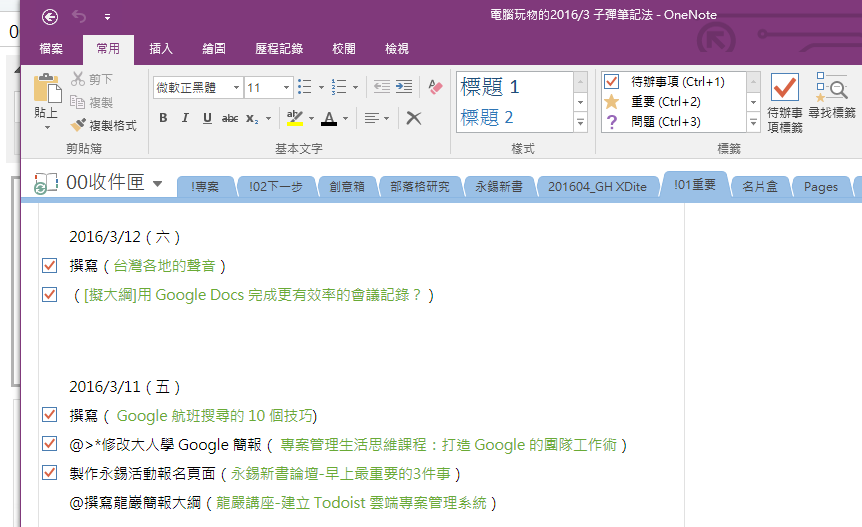The width and height of the screenshot is (862, 527).
Task: Increase indent of paragraph
Action: pyautogui.click(x=404, y=87)
